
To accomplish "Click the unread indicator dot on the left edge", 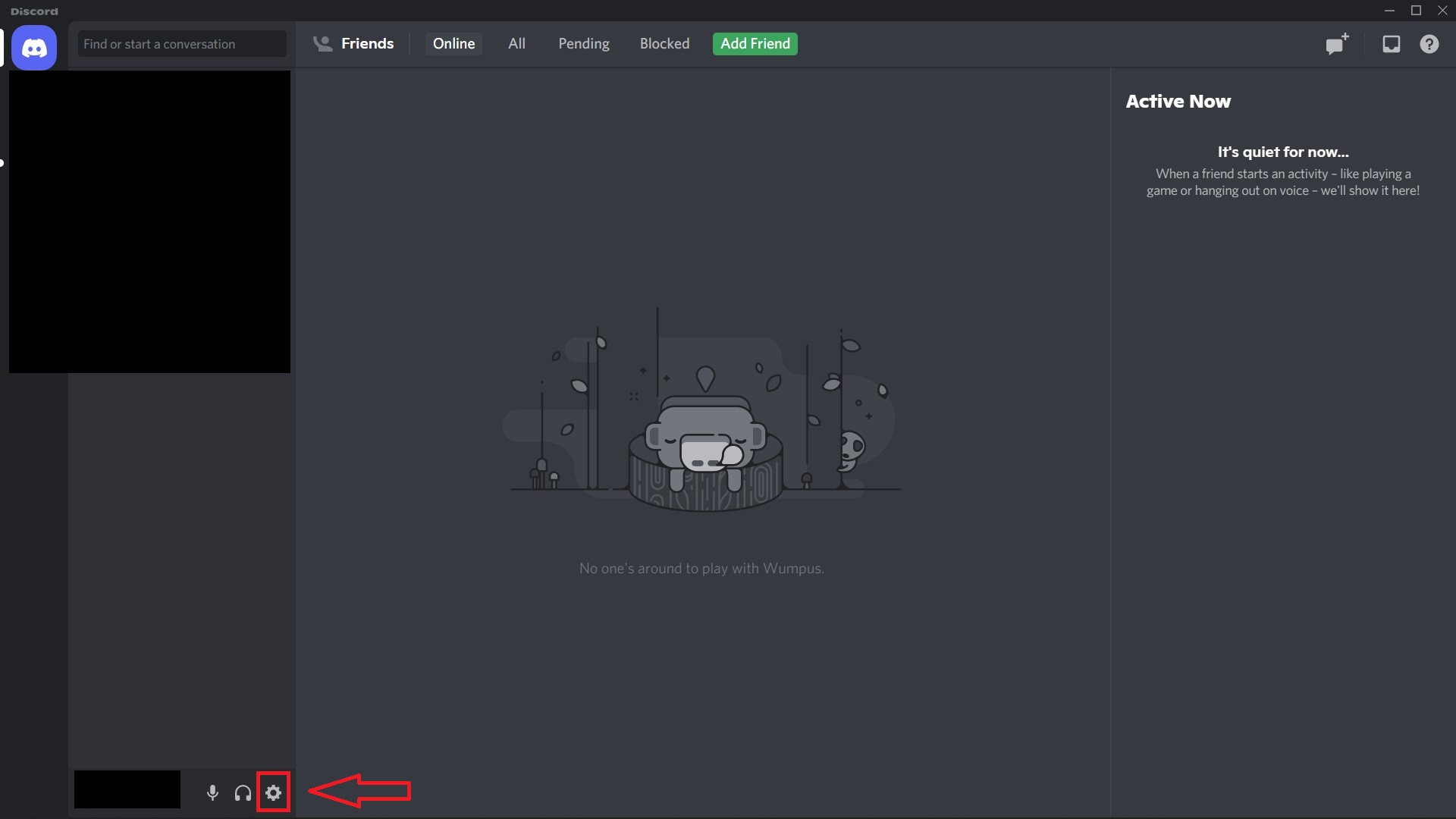I will point(2,162).
